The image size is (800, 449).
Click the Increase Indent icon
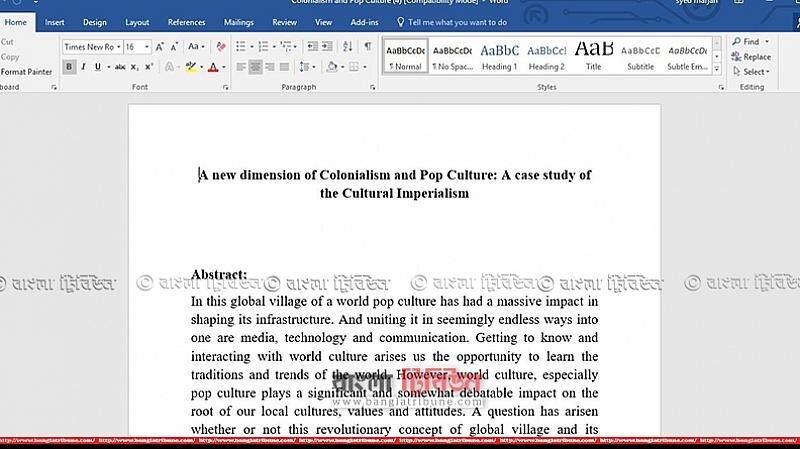pyautogui.click(x=324, y=47)
